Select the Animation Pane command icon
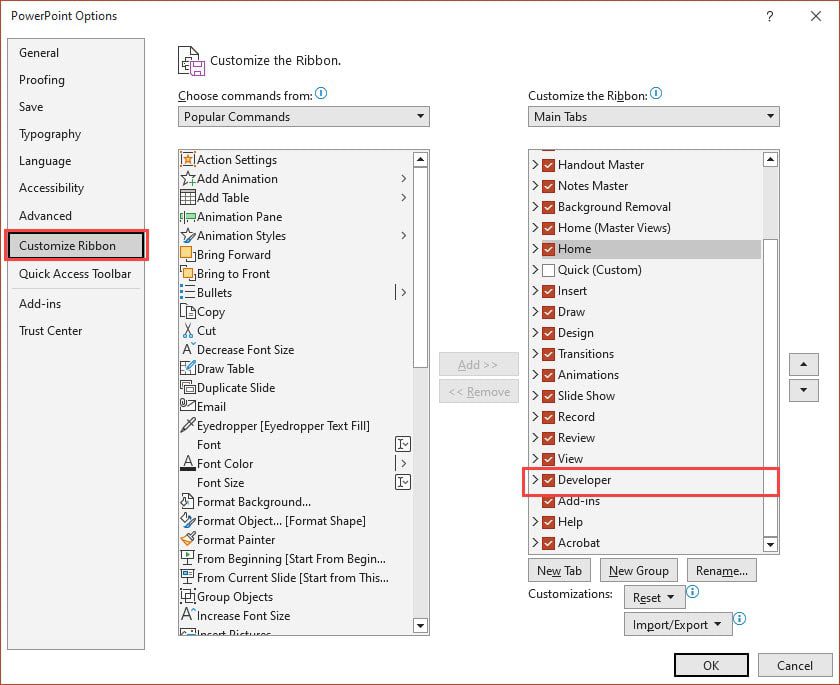Image resolution: width=840 pixels, height=685 pixels. tap(190, 217)
